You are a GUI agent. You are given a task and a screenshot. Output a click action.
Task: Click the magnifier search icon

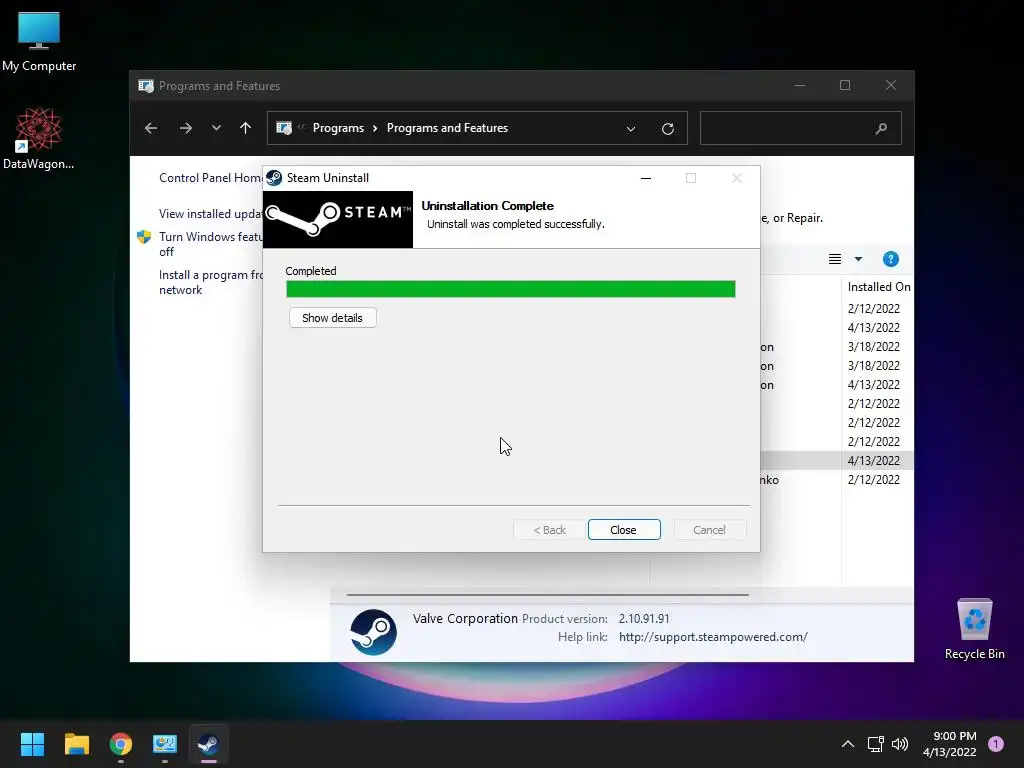click(882, 129)
